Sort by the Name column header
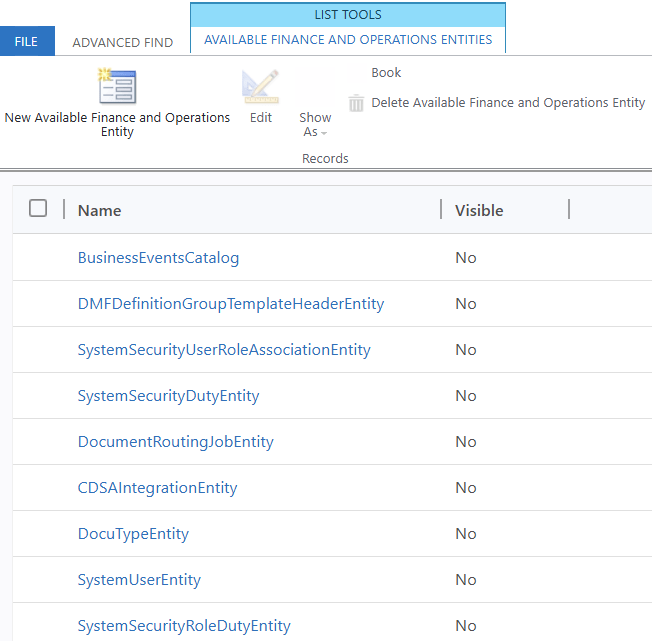 [100, 210]
